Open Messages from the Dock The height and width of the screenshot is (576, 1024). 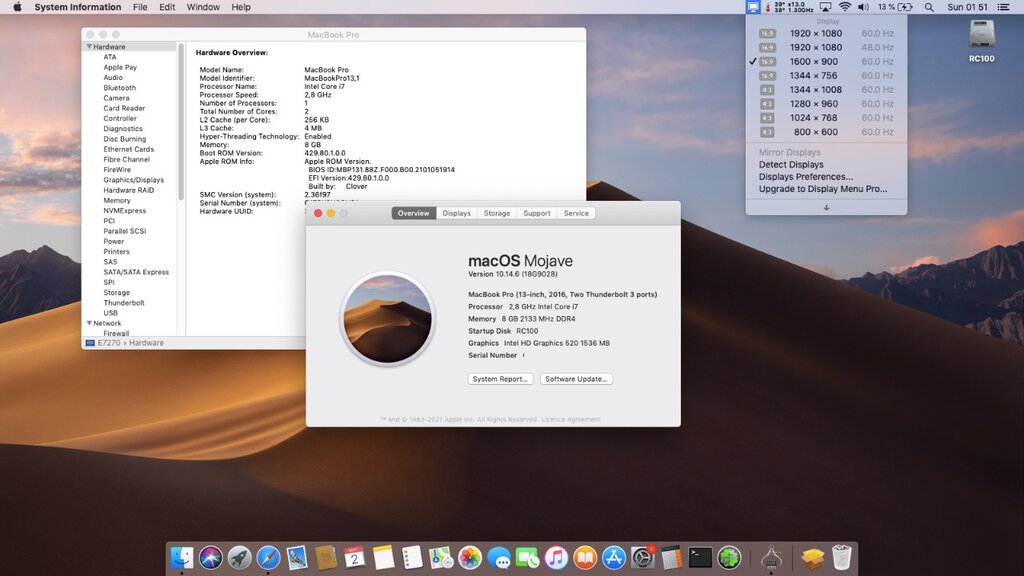(499, 560)
